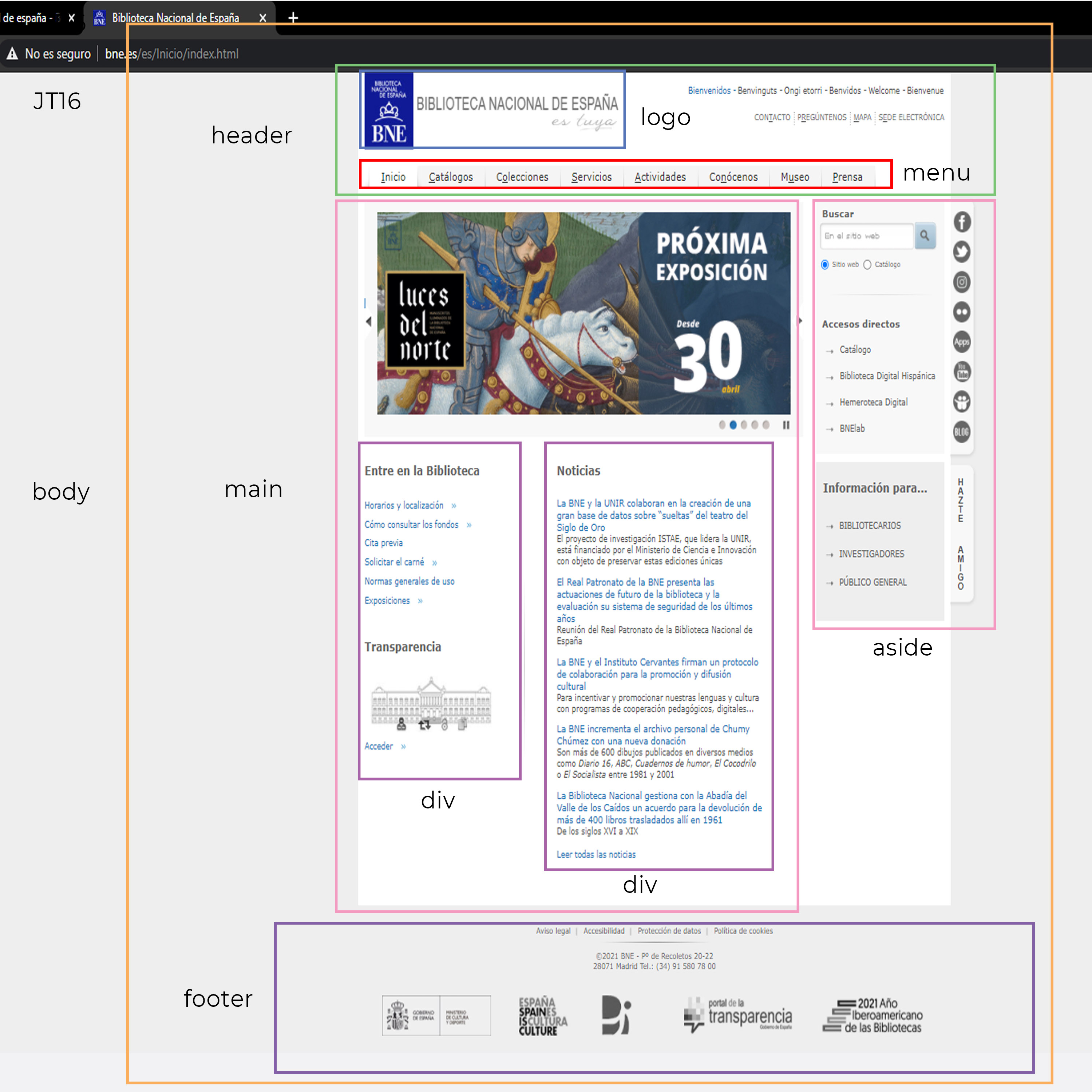This screenshot has width=1092, height=1092.
Task: Follow the Hemeroteca Digital shortcut link
Action: pos(873,403)
